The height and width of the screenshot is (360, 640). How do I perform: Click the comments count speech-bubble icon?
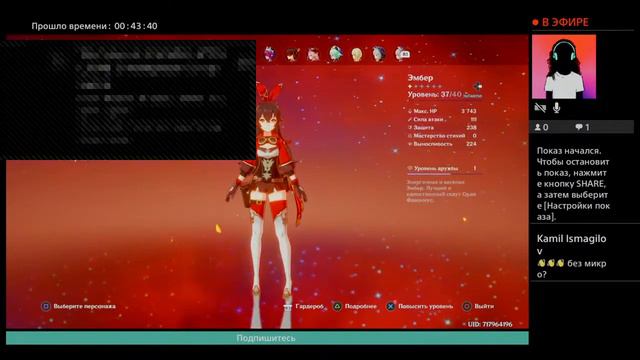579,127
